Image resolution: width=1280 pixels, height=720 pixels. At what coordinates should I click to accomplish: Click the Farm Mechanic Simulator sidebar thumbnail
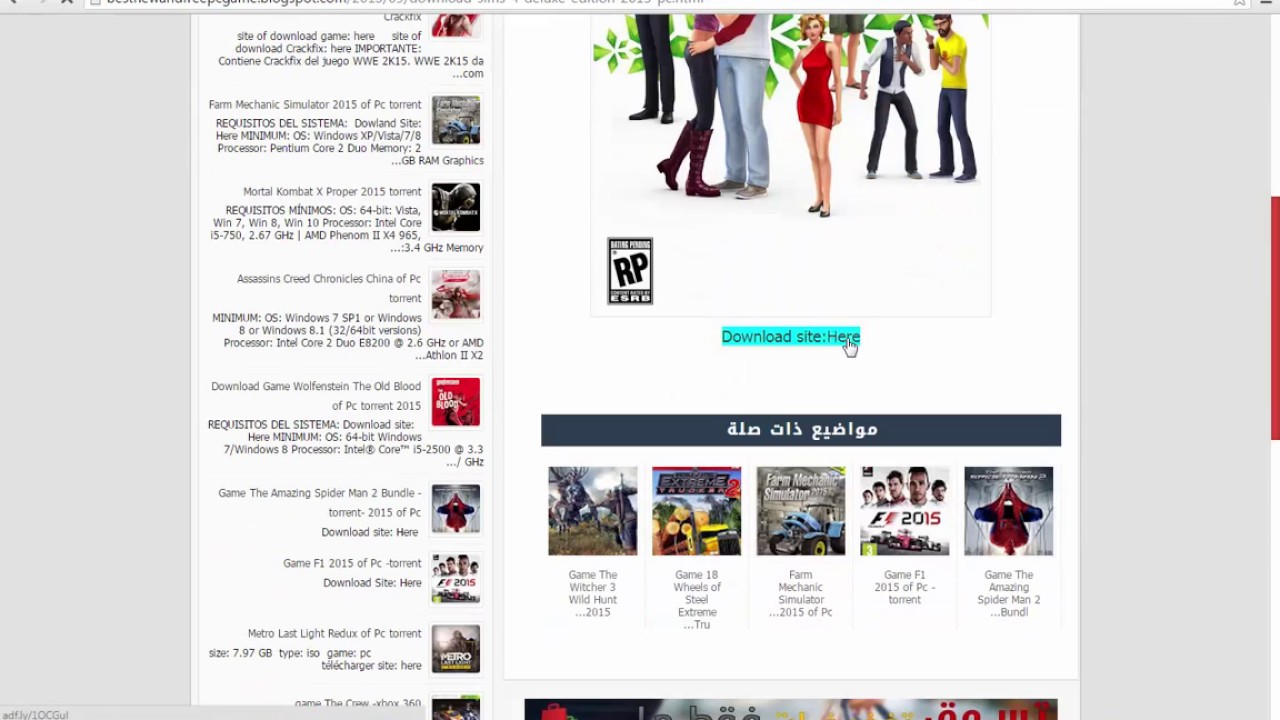pos(456,121)
